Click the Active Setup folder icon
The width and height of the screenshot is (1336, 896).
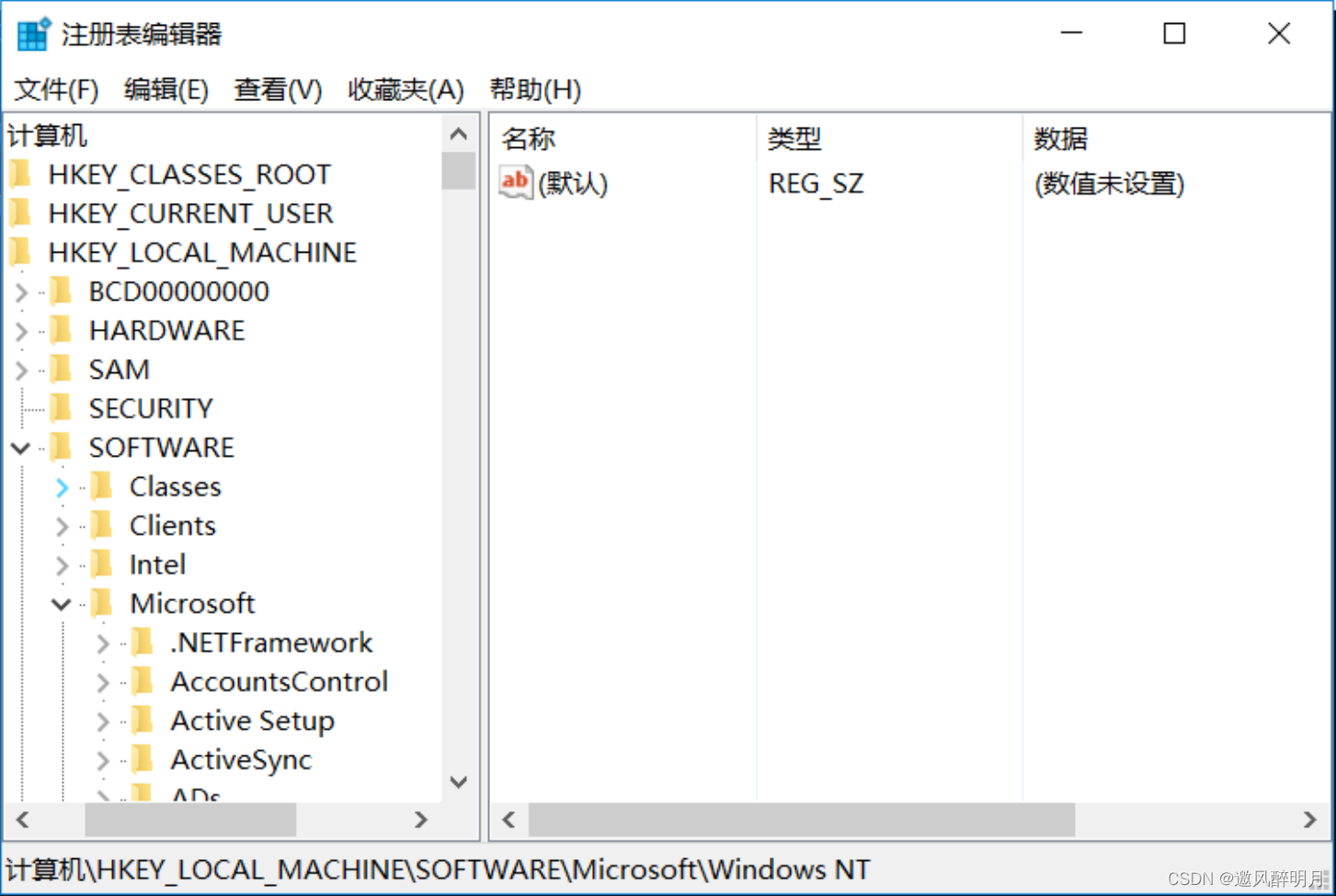point(143,720)
